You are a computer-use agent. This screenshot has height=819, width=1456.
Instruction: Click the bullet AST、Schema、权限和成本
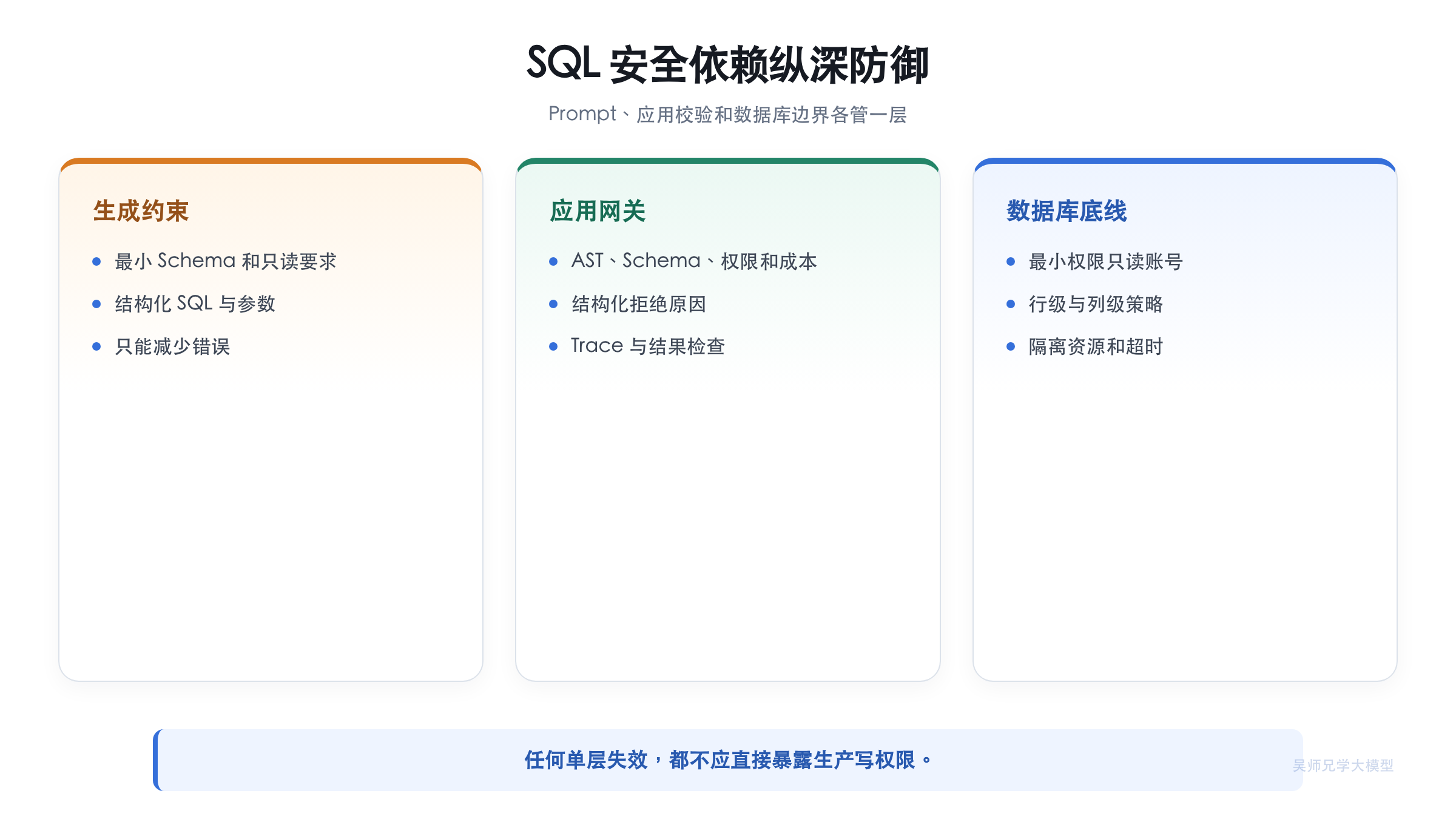point(694,261)
